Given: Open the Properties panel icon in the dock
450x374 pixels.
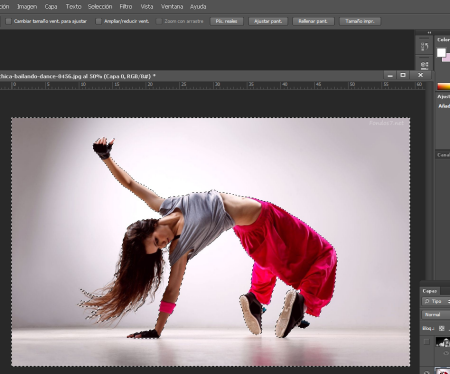Looking at the screenshot, I should coord(424,65).
